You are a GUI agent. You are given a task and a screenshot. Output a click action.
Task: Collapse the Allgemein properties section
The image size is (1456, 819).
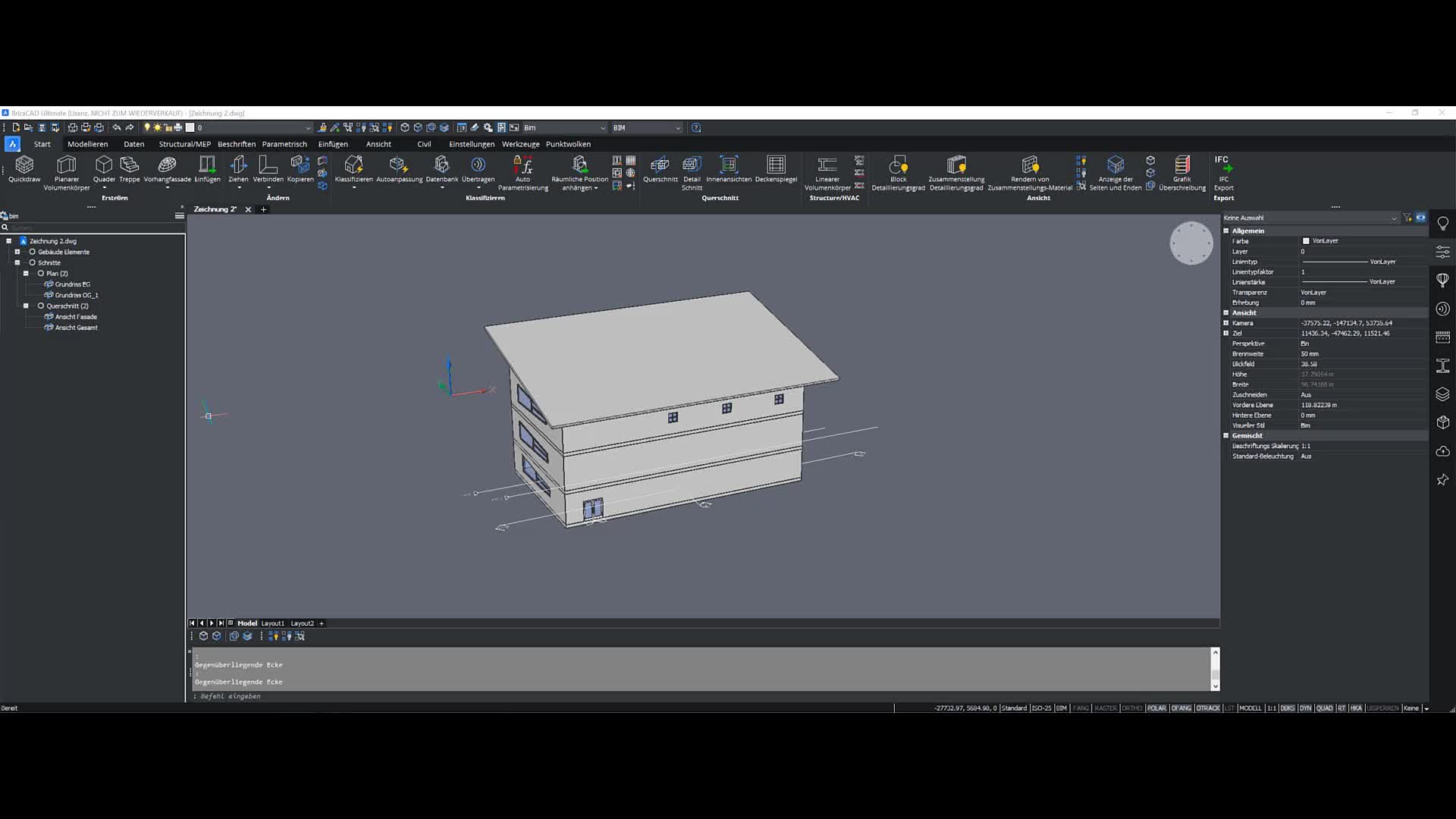pos(1225,231)
